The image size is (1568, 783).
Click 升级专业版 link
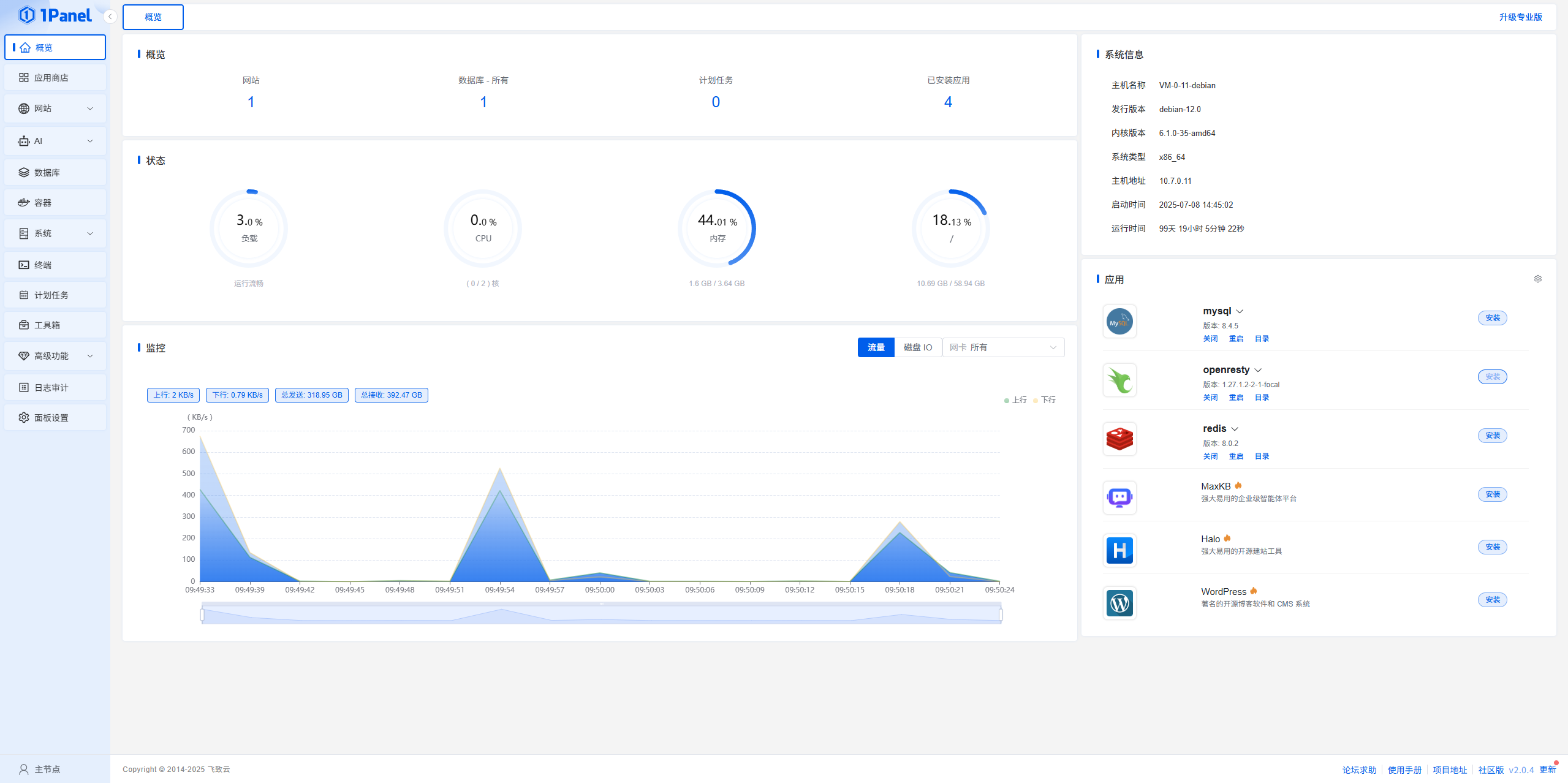click(x=1520, y=17)
